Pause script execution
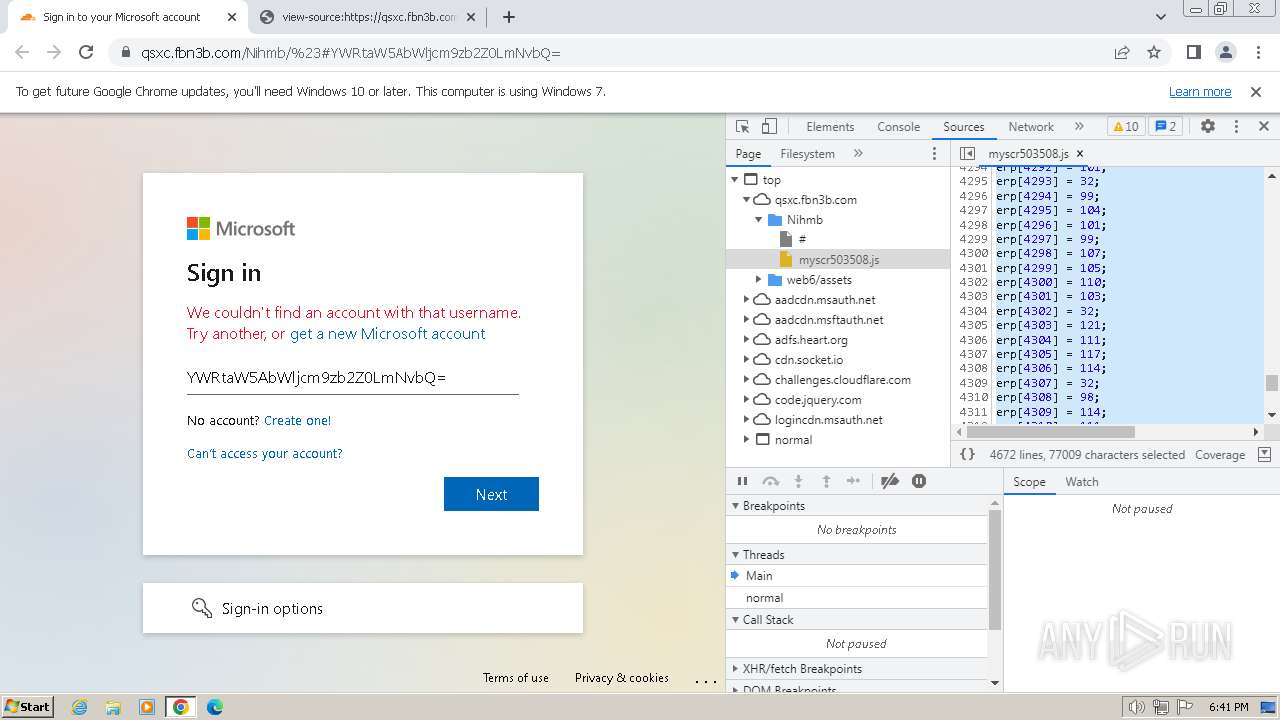This screenshot has height=720, width=1280. [743, 481]
